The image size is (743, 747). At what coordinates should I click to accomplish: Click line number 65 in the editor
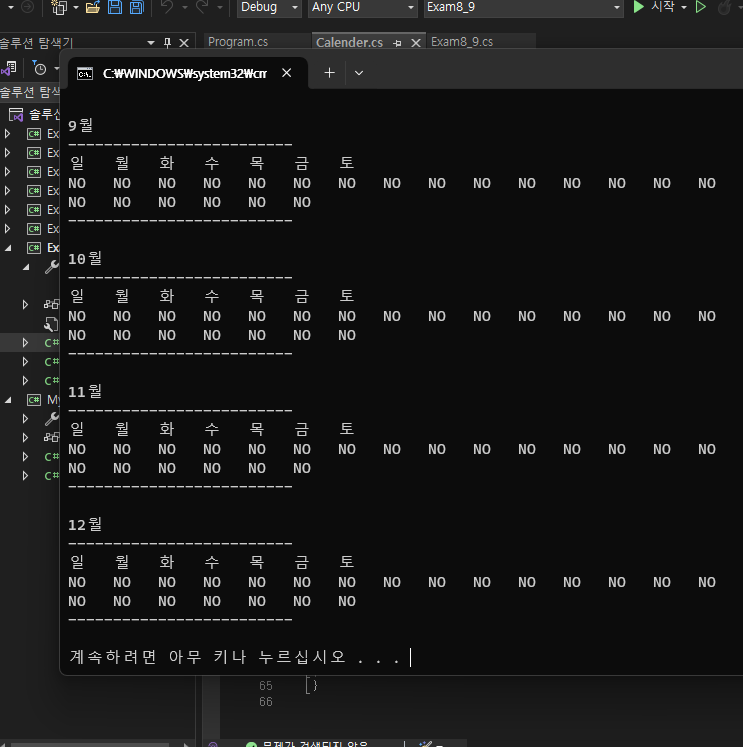point(266,686)
